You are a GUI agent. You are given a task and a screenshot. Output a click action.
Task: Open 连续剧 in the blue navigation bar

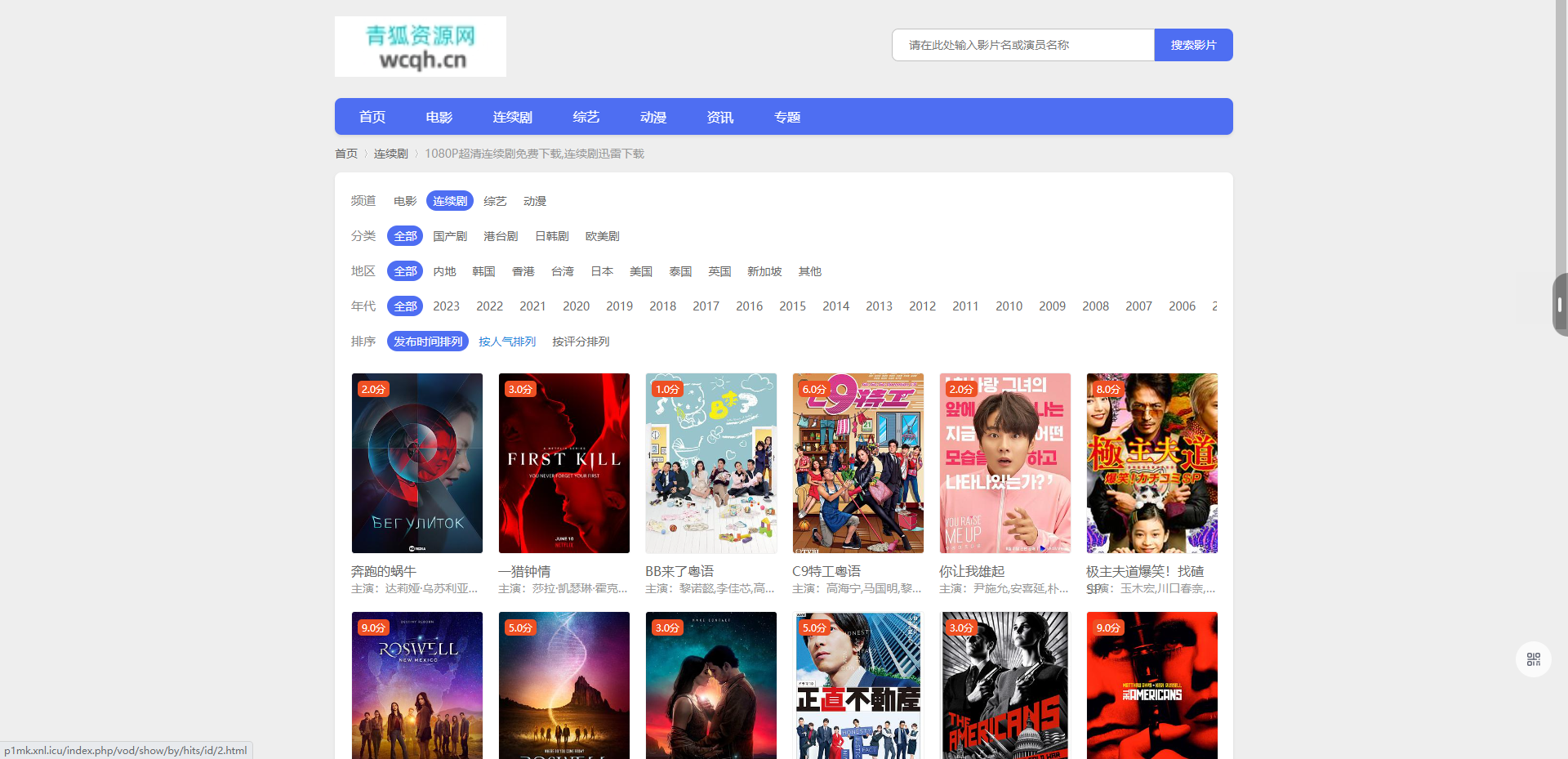513,117
